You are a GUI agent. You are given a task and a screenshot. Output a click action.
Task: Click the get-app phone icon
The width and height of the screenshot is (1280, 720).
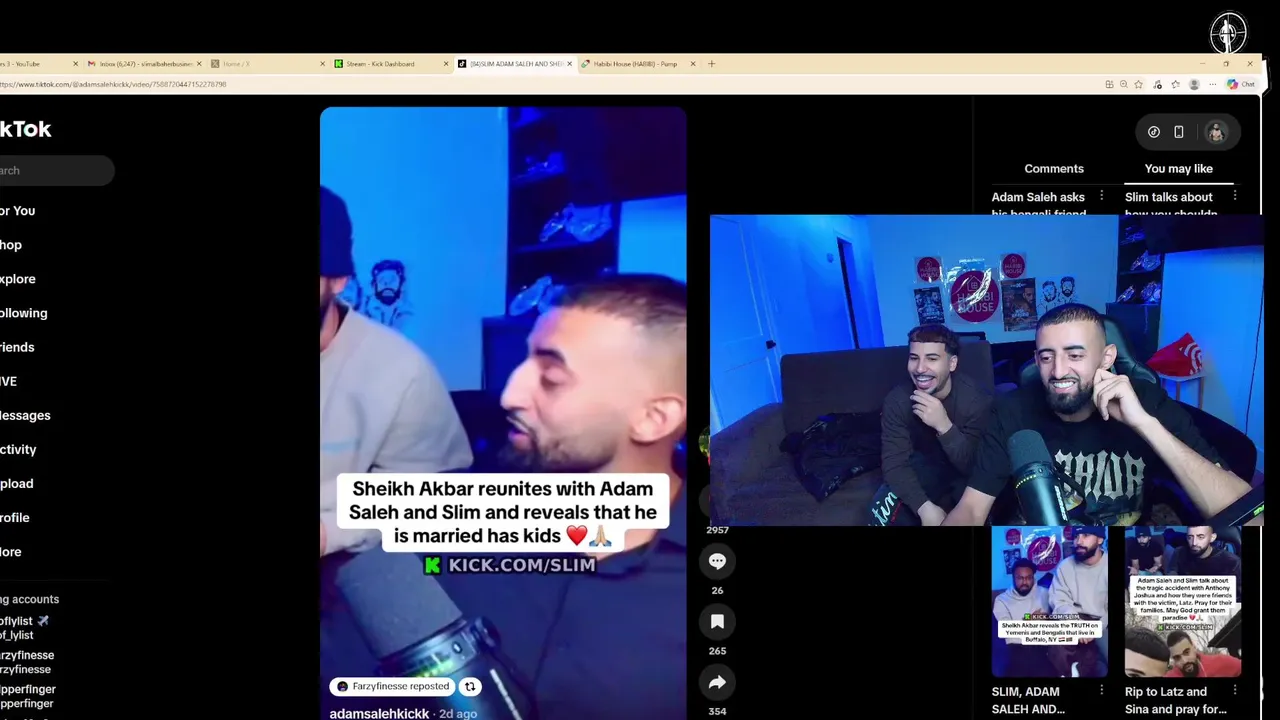1179,132
